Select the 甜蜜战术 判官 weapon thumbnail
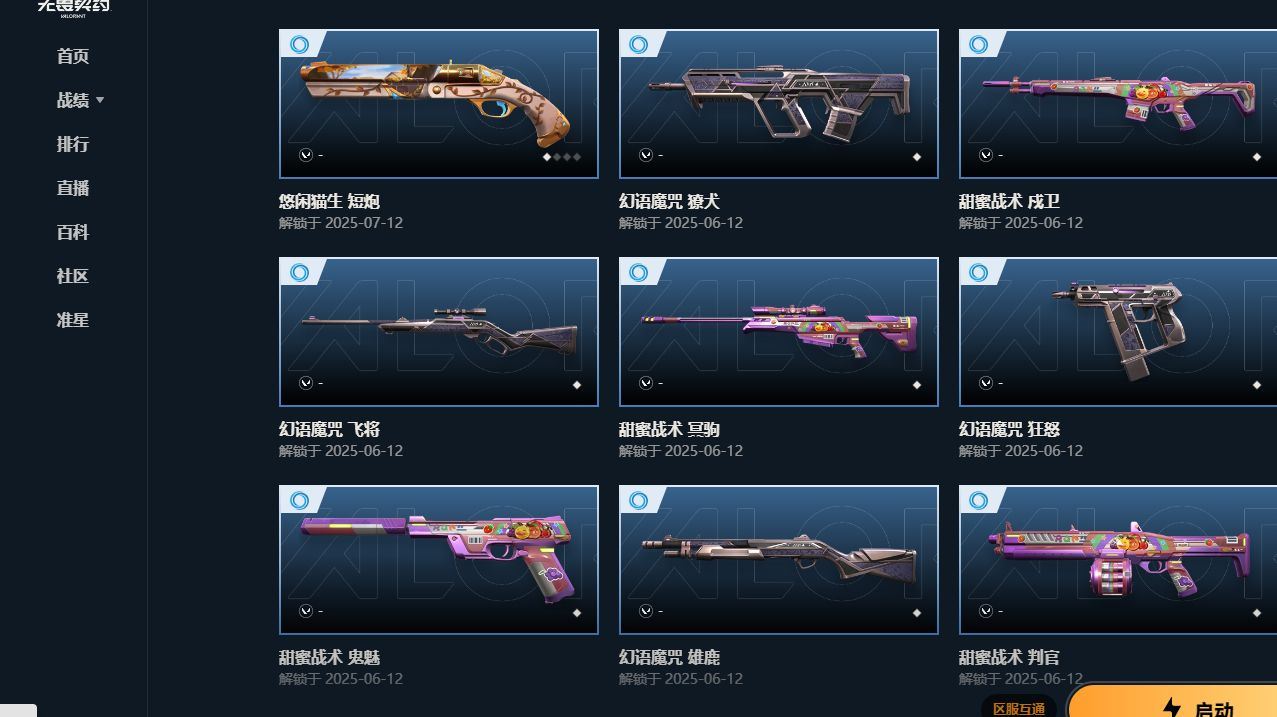 coord(1118,560)
